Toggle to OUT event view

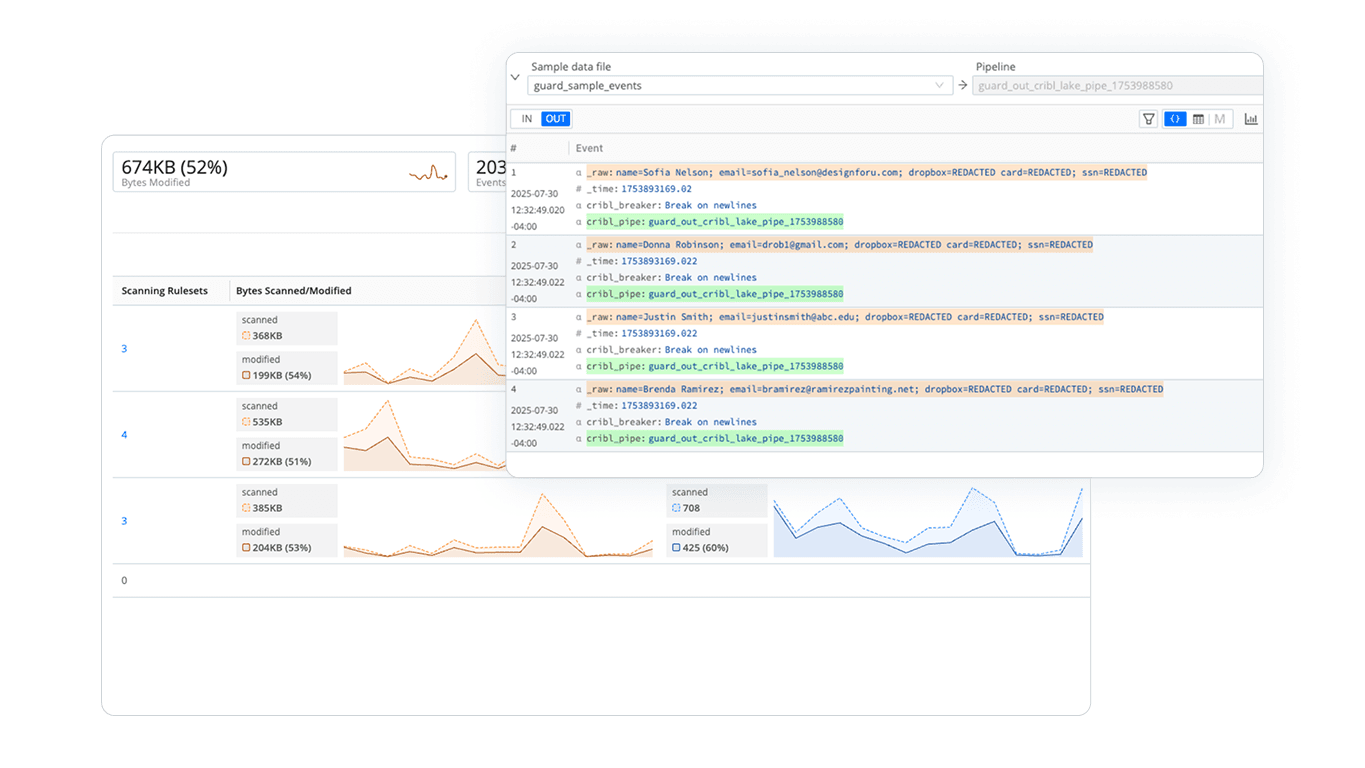(555, 119)
